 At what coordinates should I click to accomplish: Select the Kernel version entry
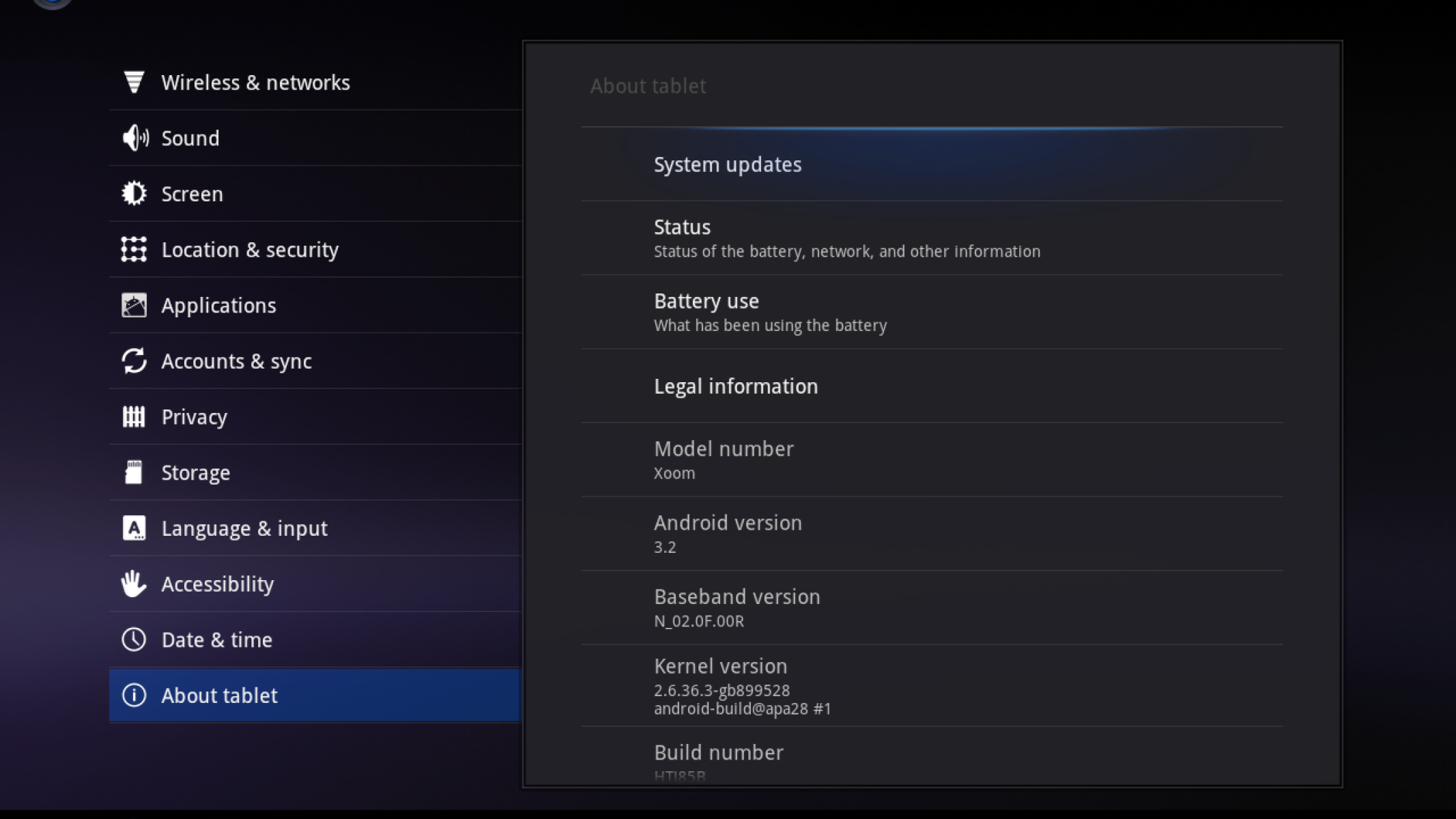(x=742, y=685)
